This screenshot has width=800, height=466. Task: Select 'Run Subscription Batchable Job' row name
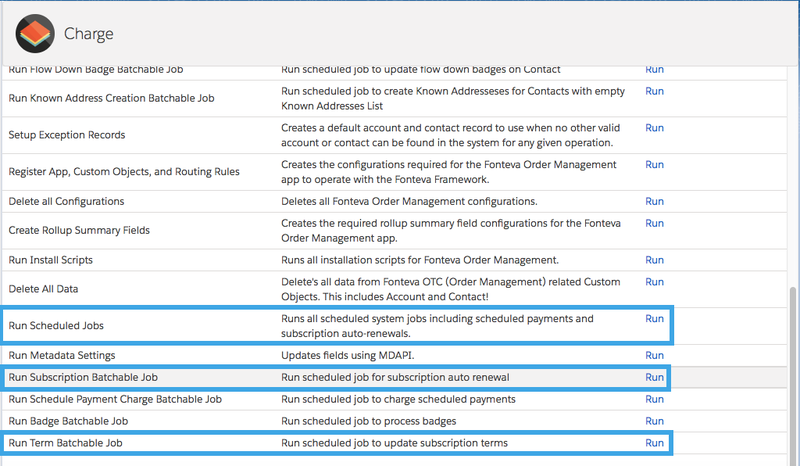[83, 377]
